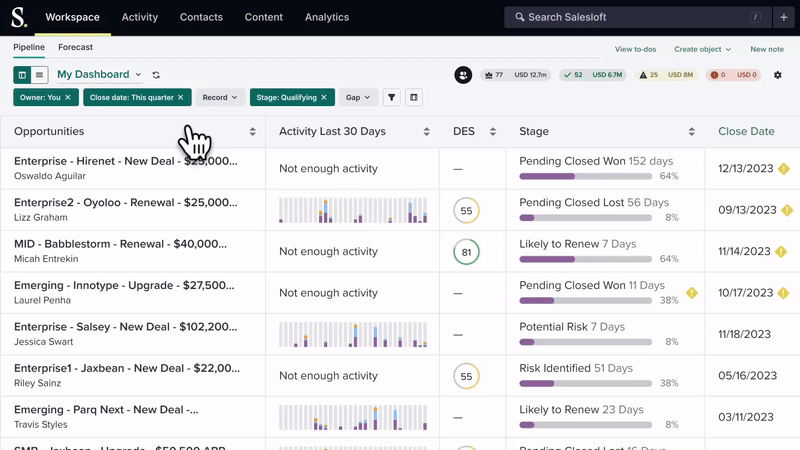
Task: Click the plus button in top bar
Action: [x=784, y=17]
